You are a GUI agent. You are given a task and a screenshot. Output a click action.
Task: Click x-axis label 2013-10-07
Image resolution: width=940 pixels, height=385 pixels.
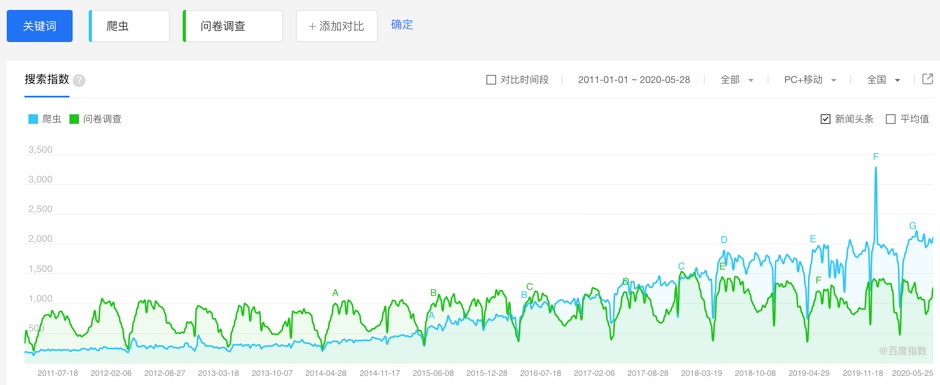(x=272, y=372)
